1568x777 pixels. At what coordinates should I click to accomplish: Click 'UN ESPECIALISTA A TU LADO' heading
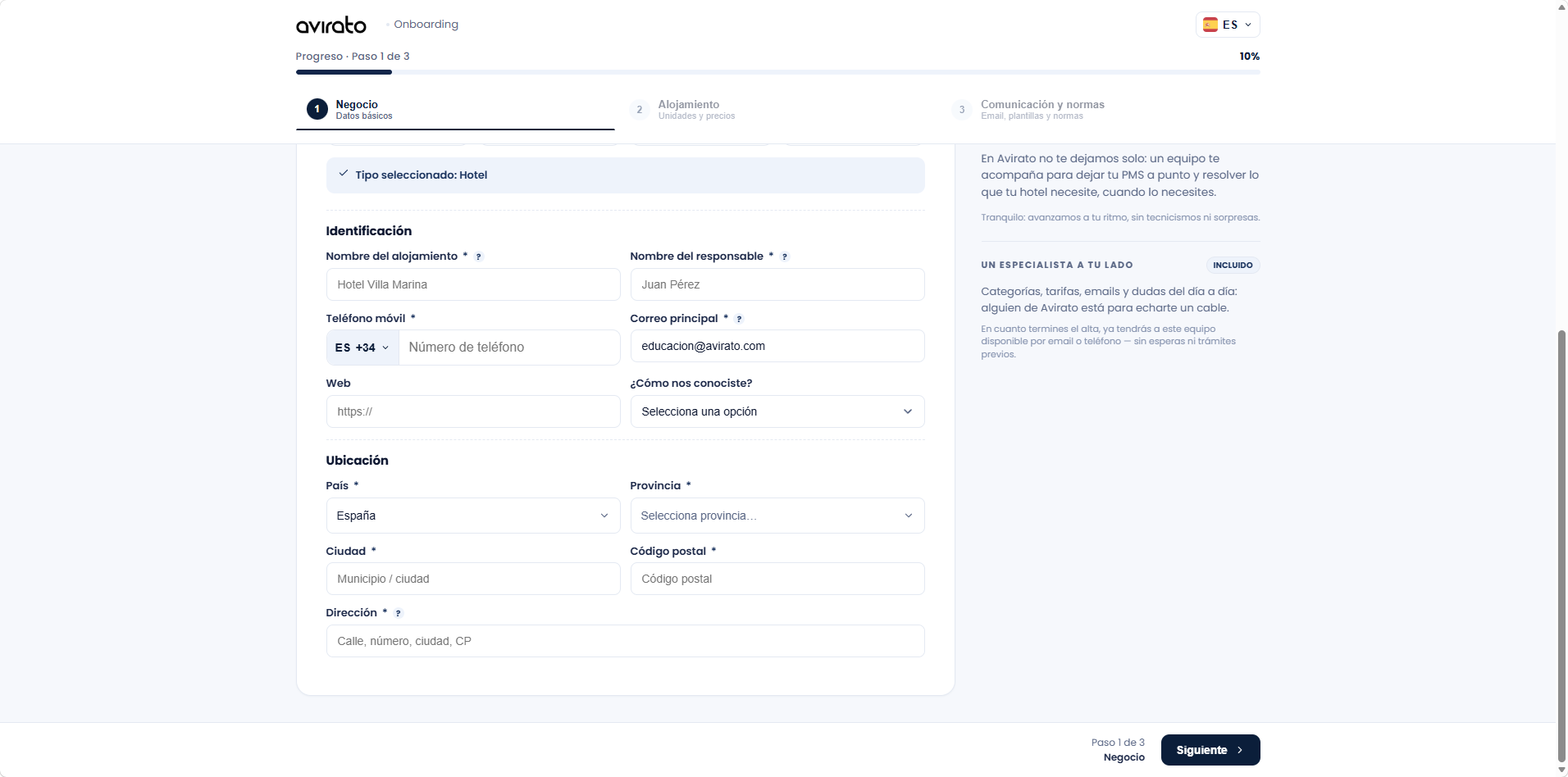point(1057,266)
